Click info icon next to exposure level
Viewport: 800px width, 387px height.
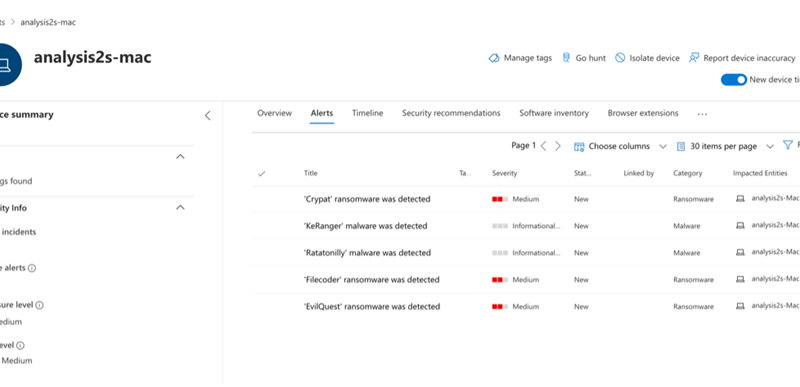click(x=39, y=305)
